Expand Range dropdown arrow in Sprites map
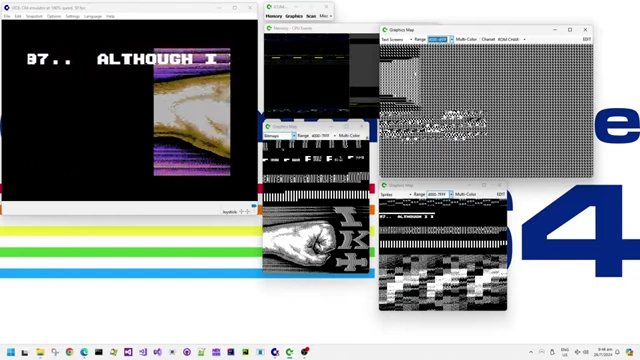The height and width of the screenshot is (360, 640). (451, 195)
